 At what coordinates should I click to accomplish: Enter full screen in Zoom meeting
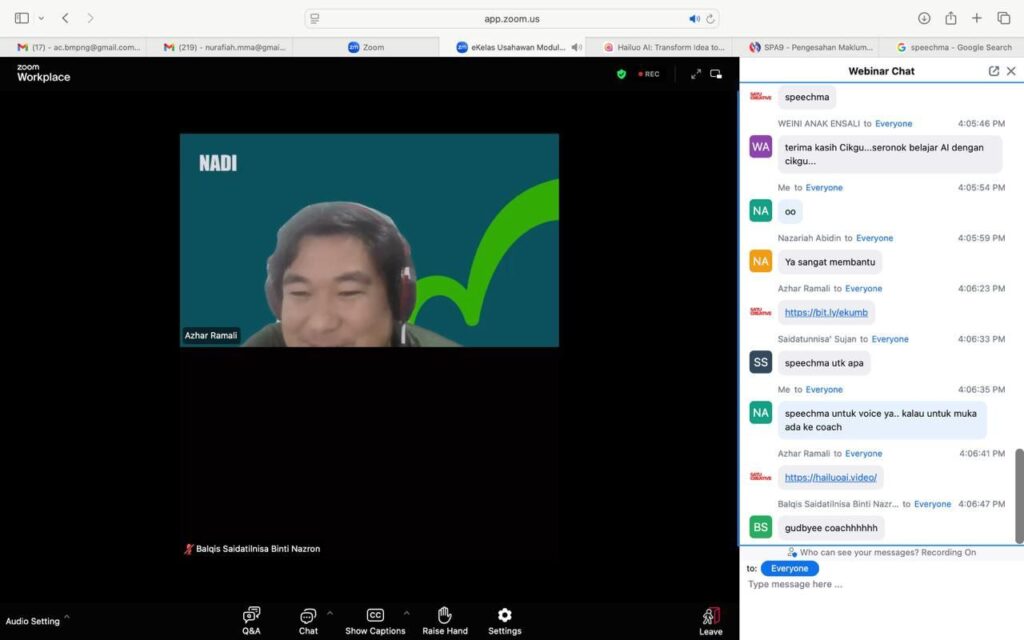pos(695,74)
